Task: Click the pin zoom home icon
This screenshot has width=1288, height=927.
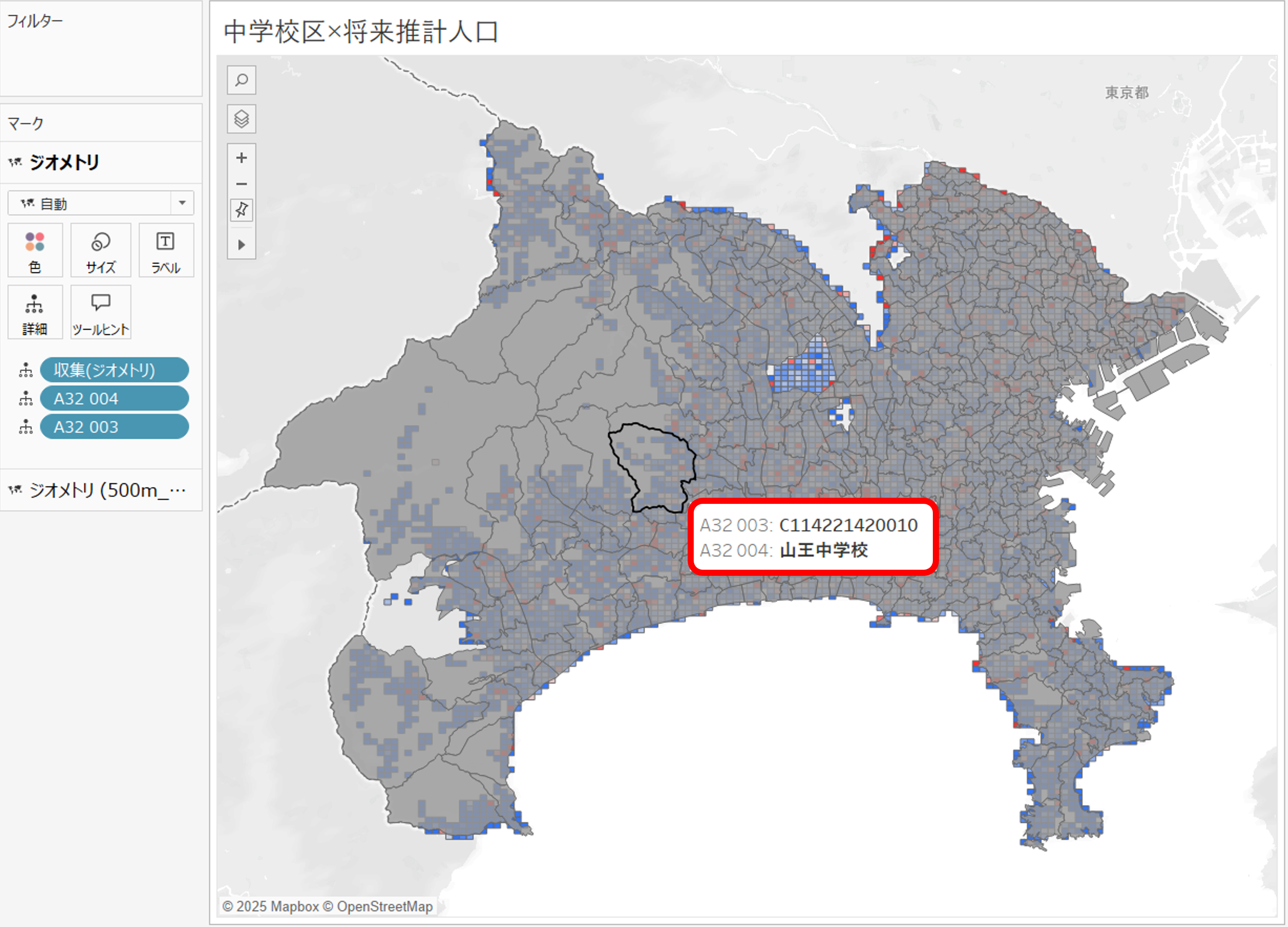Action: (241, 210)
